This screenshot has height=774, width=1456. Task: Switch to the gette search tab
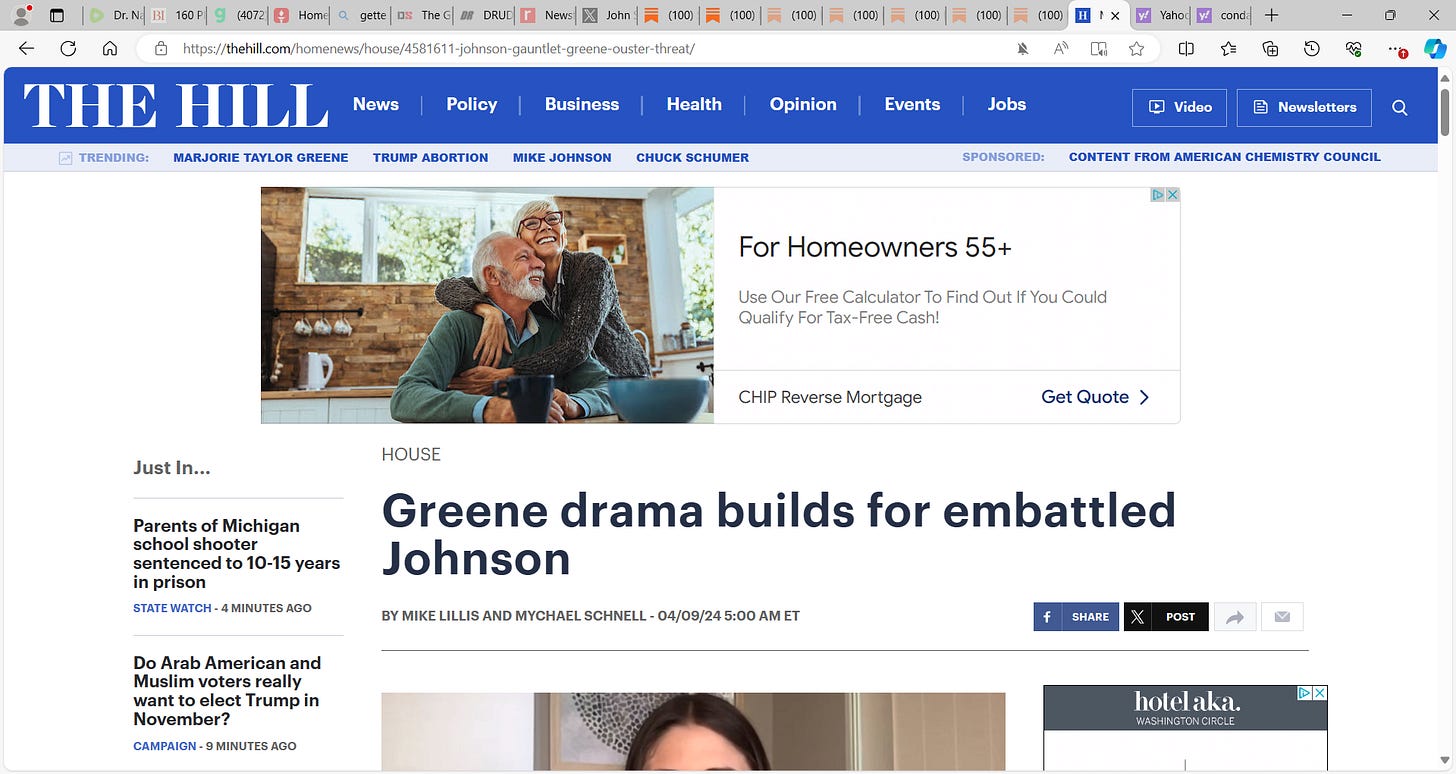361,15
